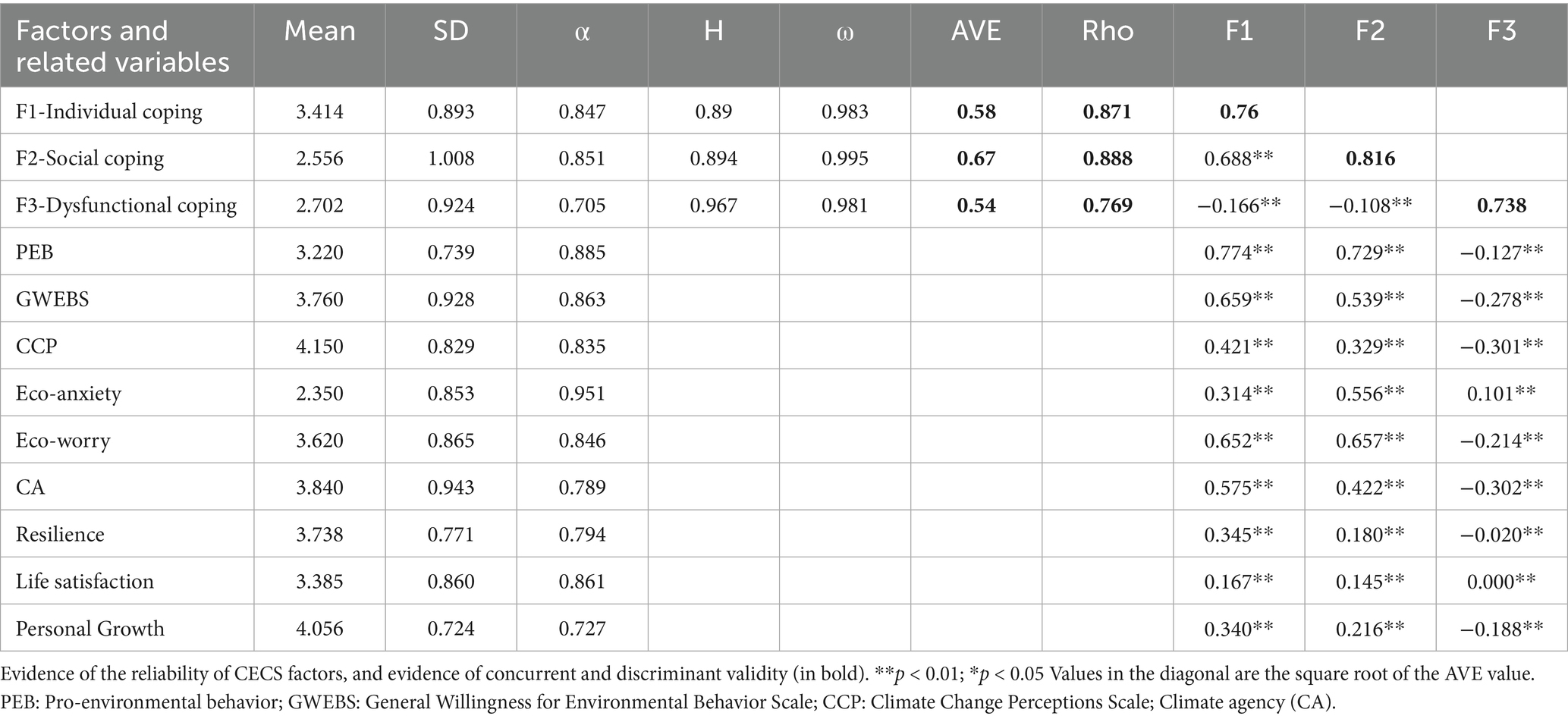Screen dimensions: 1568x719
Task: Click the bold AVE value 0.67
Action: (x=976, y=159)
